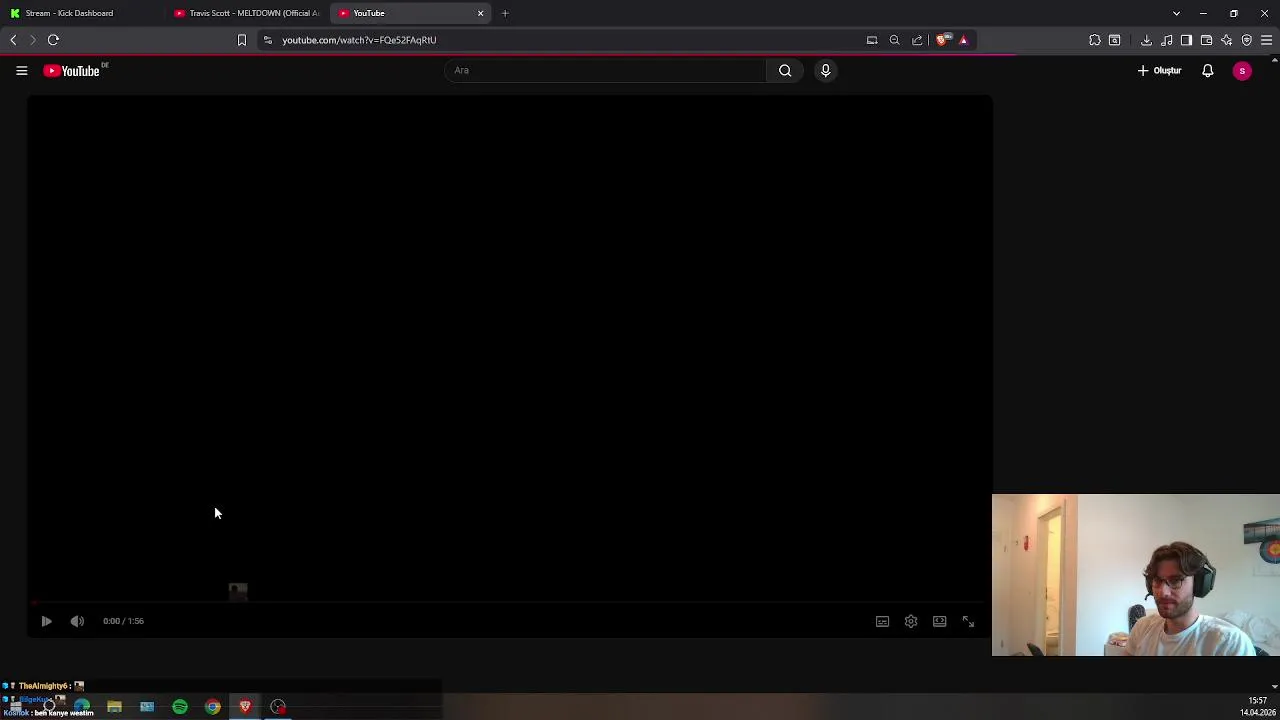Open the Brave Wallet icon
This screenshot has width=1280, height=720.
(1206, 40)
